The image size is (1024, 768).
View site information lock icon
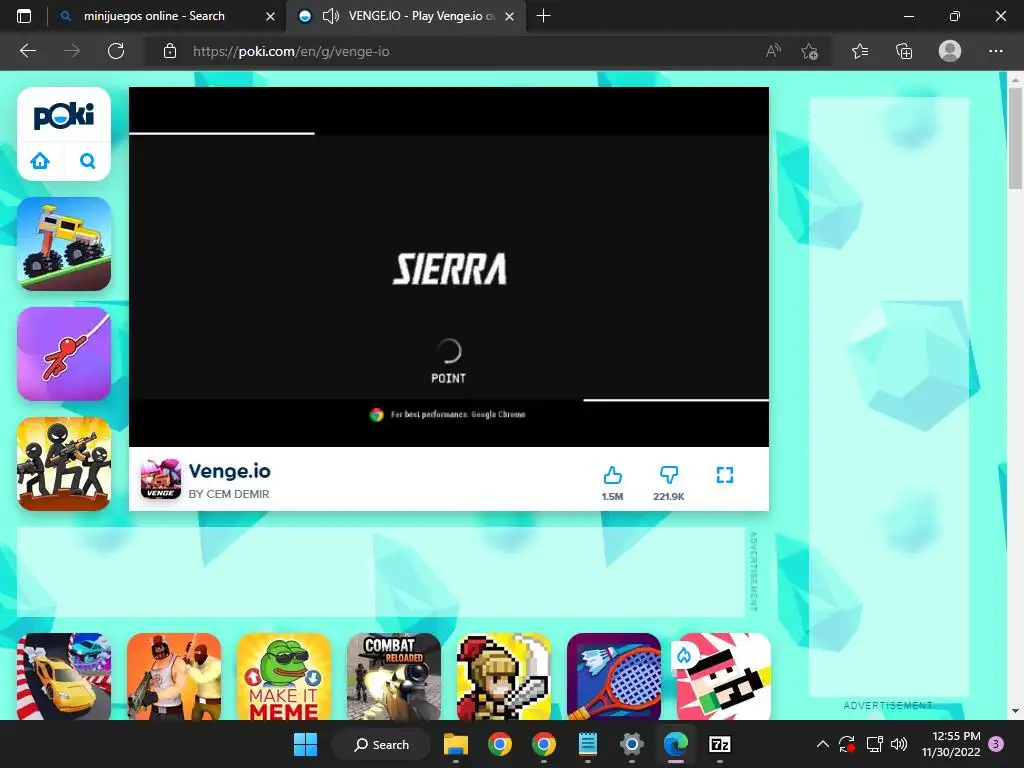(170, 51)
